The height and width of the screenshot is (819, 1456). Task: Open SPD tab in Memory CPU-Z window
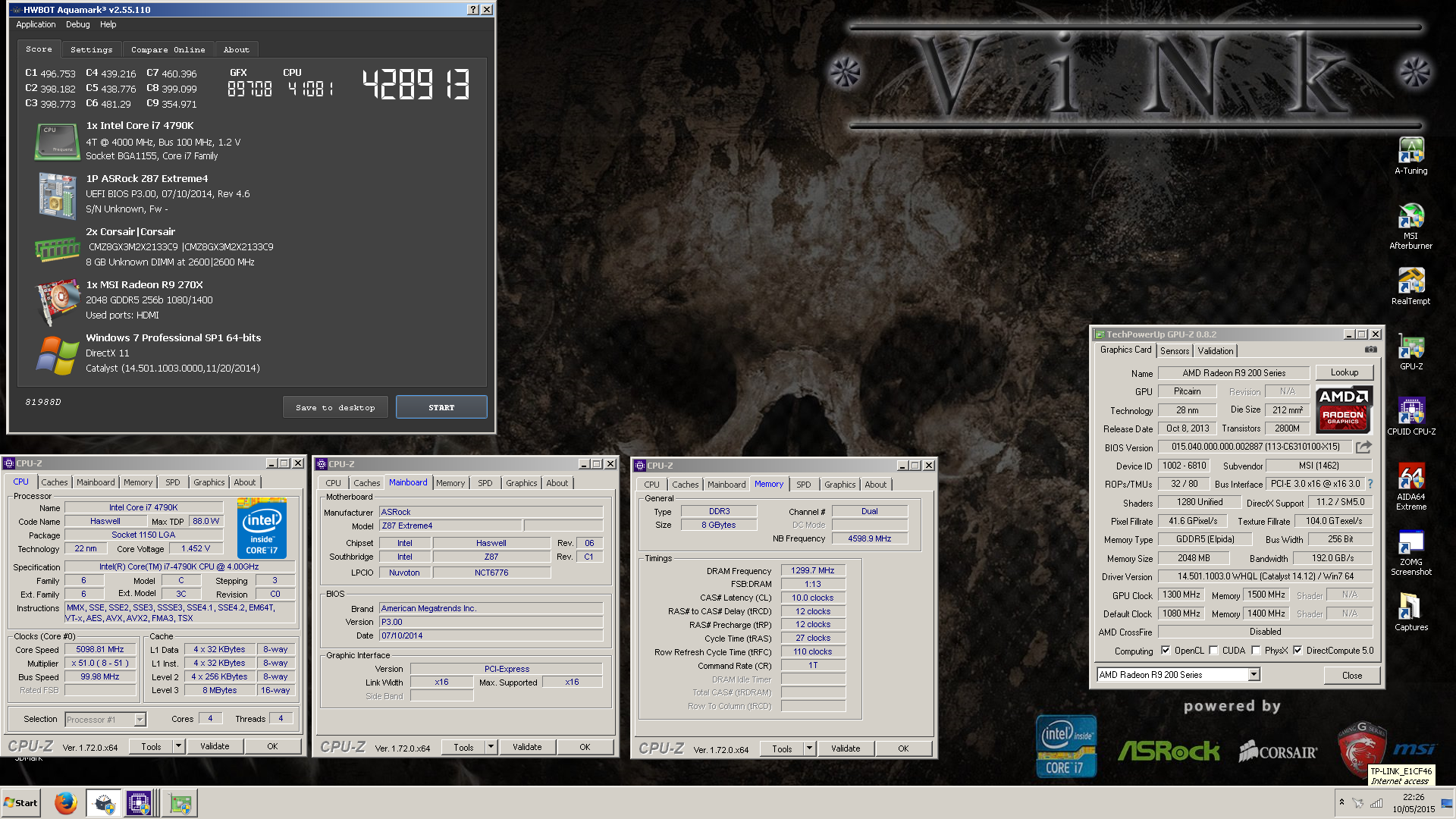pyautogui.click(x=804, y=485)
